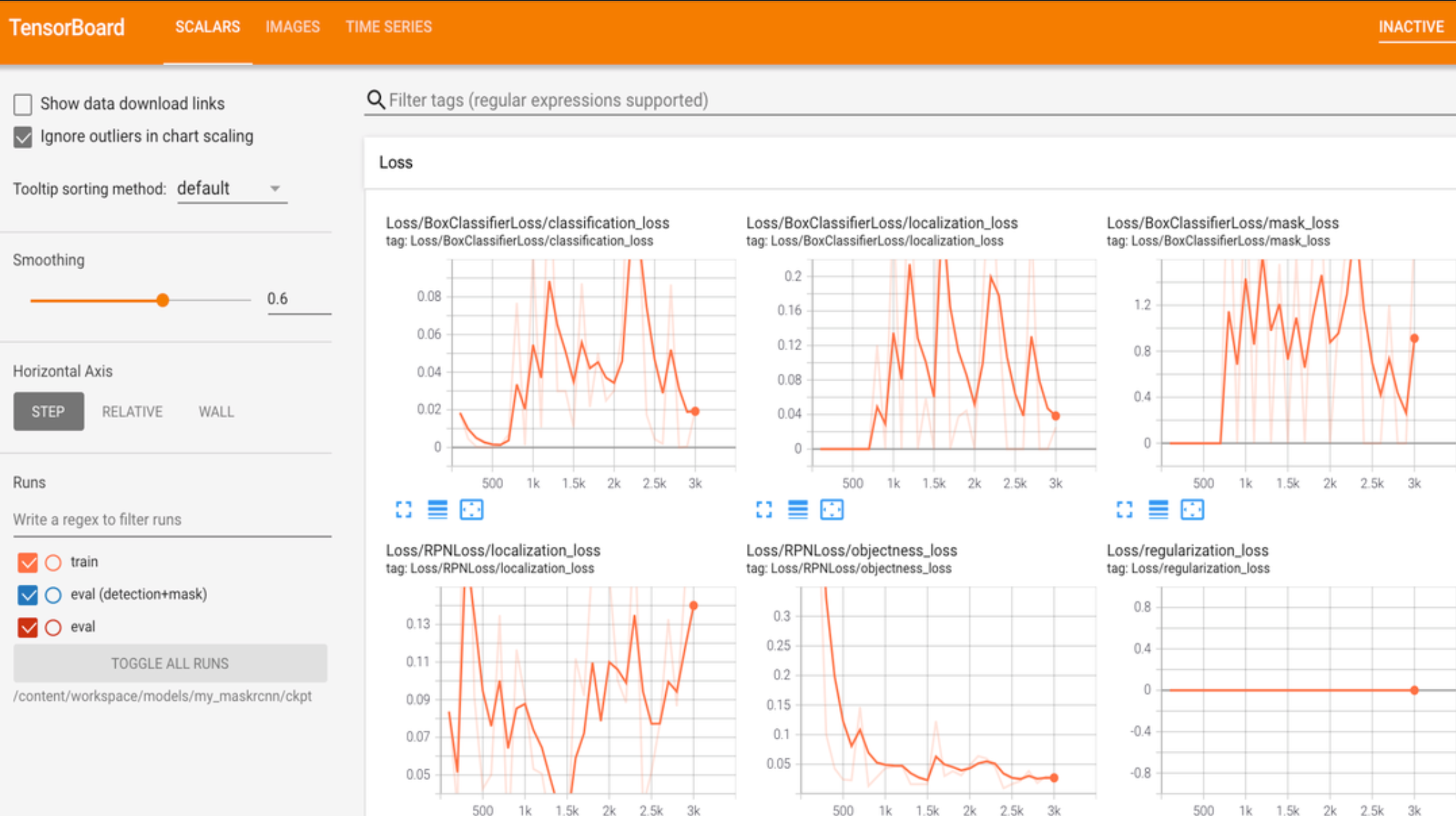Image resolution: width=1456 pixels, height=816 pixels.
Task: Toggle log scale on BoxClassifier localization_loss chart
Action: 798,509
